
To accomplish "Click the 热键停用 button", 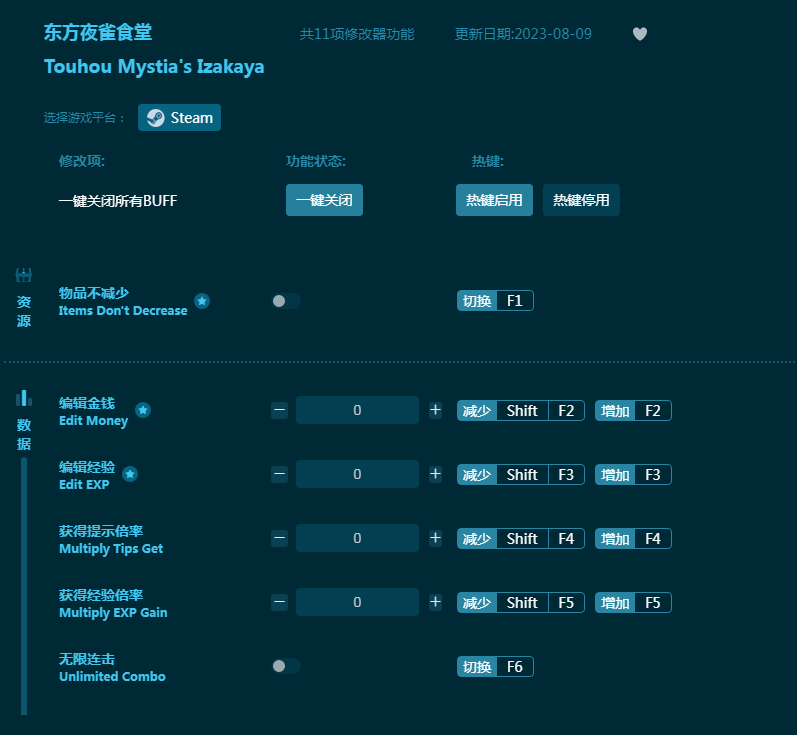I will tap(581, 200).
